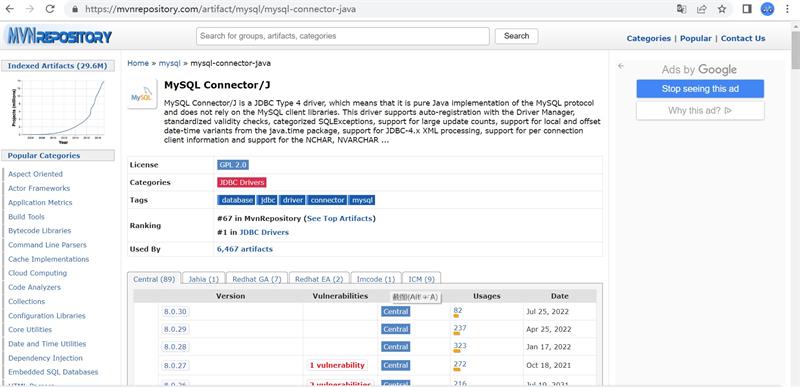800x387 pixels.
Task: Open version 8.0.27
Action: point(175,365)
